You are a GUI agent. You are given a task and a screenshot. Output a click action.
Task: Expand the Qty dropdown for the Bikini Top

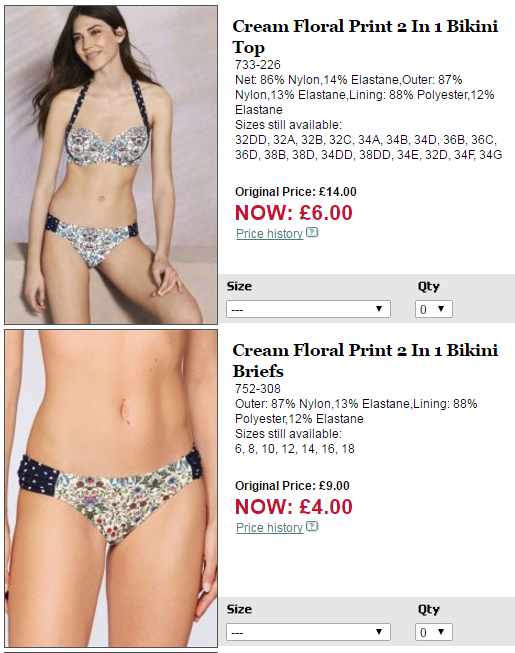pyautogui.click(x=433, y=309)
